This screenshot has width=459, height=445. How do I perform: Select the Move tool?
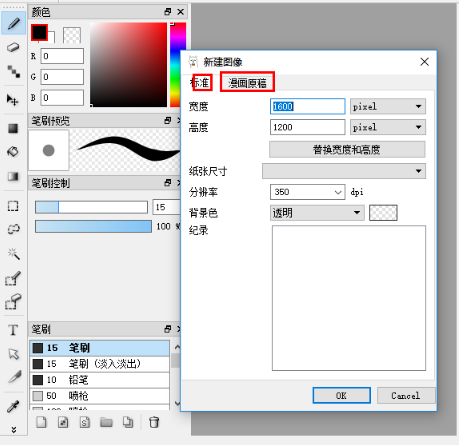tap(13, 99)
